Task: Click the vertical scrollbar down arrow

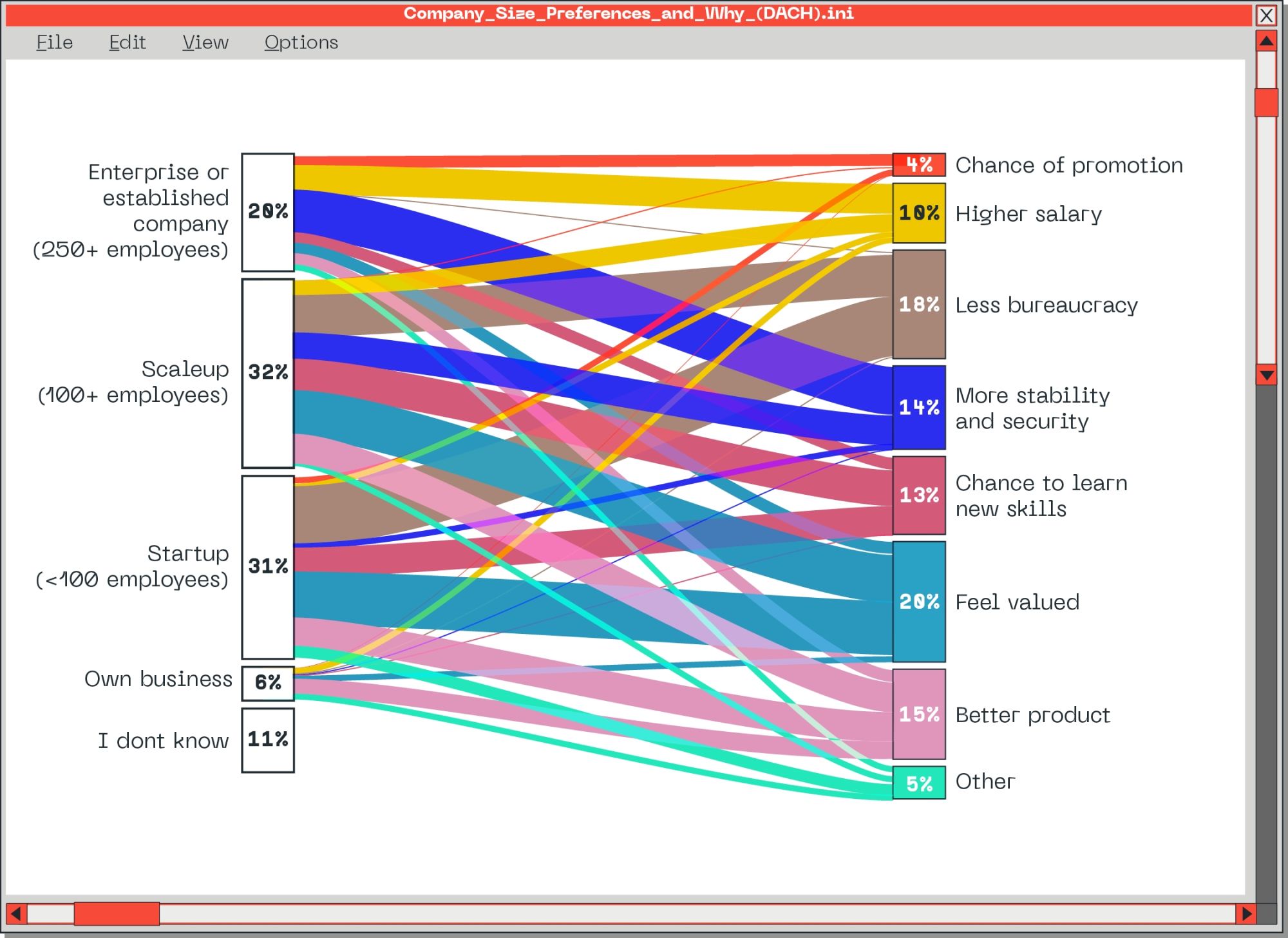Action: tap(1266, 375)
